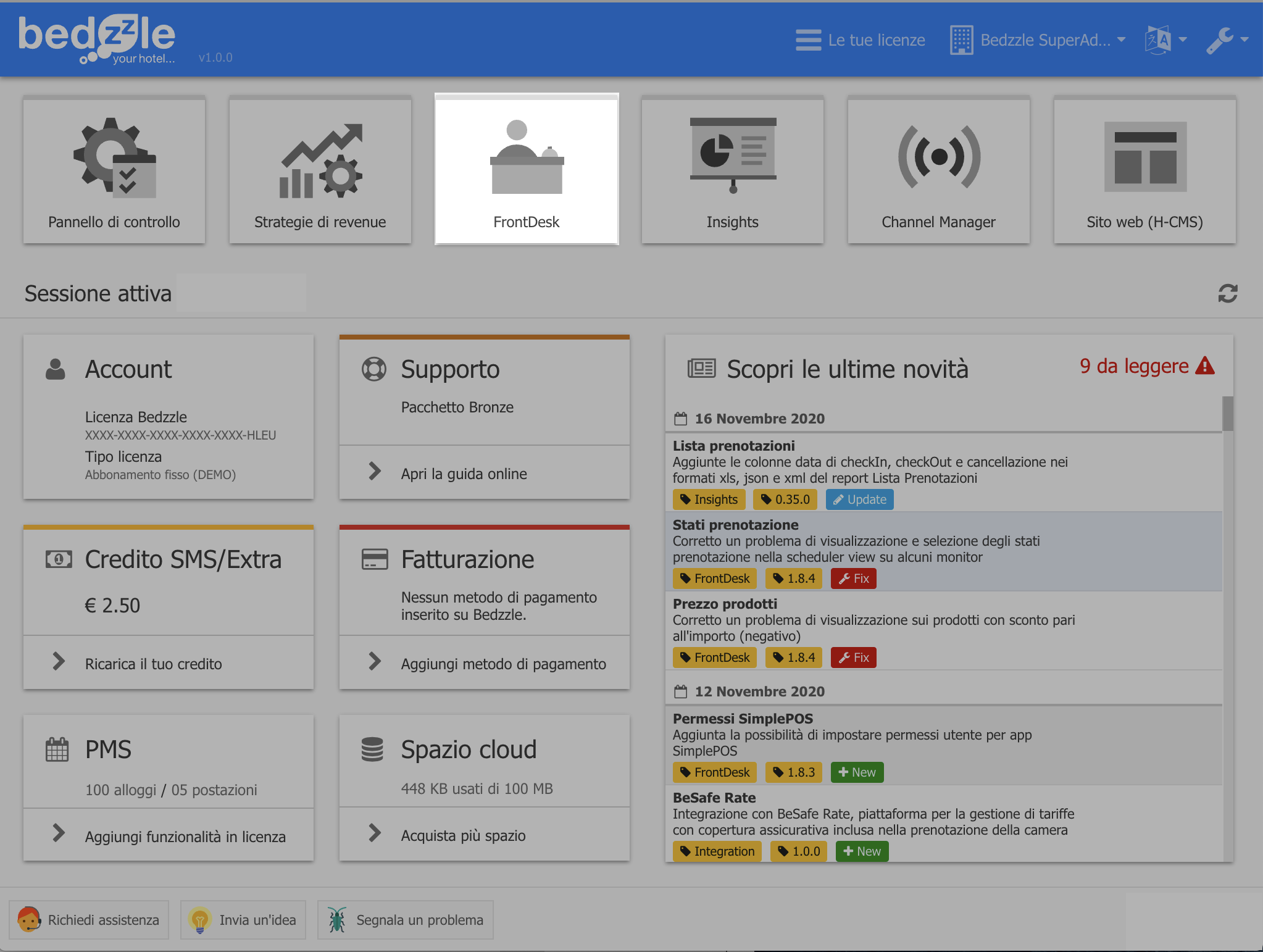Click the New tag under Permessi SimplePOS
The width and height of the screenshot is (1263, 952).
(x=857, y=772)
